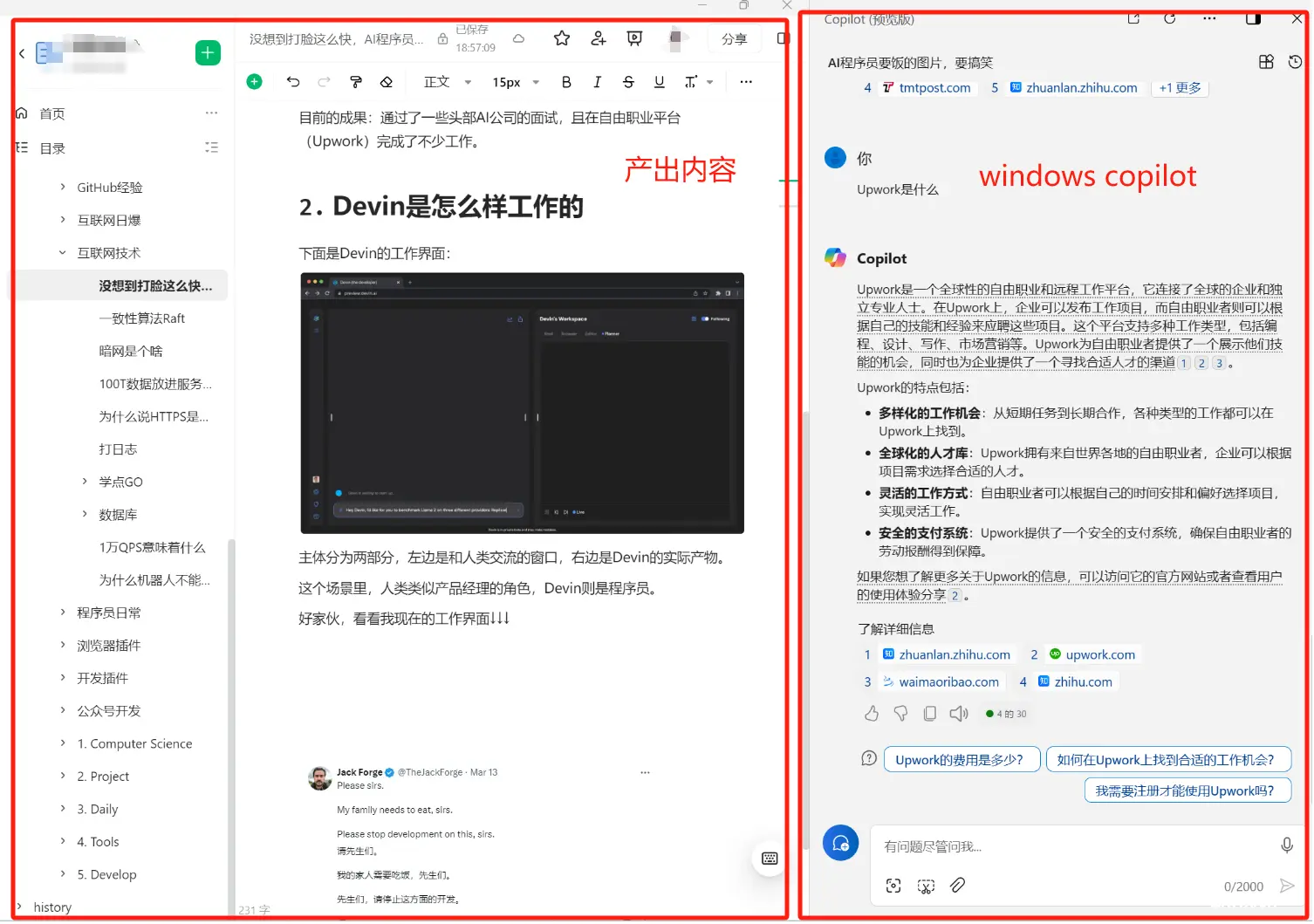Click the cloud sync status icon
This screenshot has height=924, width=1314.
tap(518, 39)
